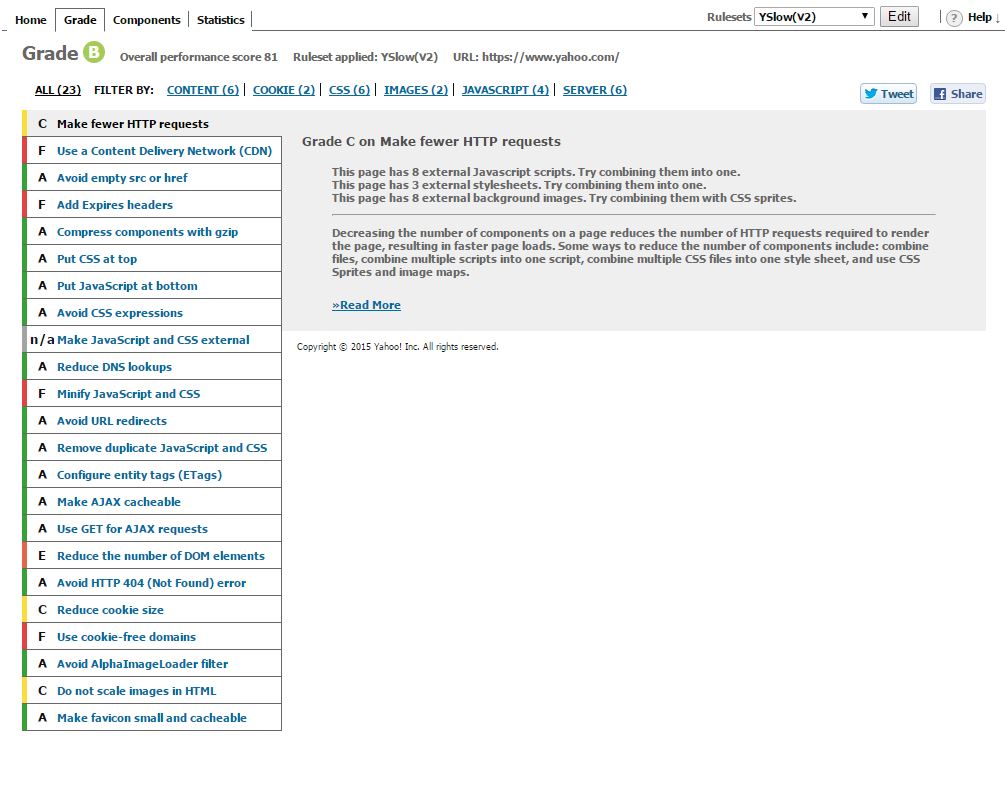Select Reduce the number of DOM elements
The height and width of the screenshot is (790, 1005).
pos(153,555)
